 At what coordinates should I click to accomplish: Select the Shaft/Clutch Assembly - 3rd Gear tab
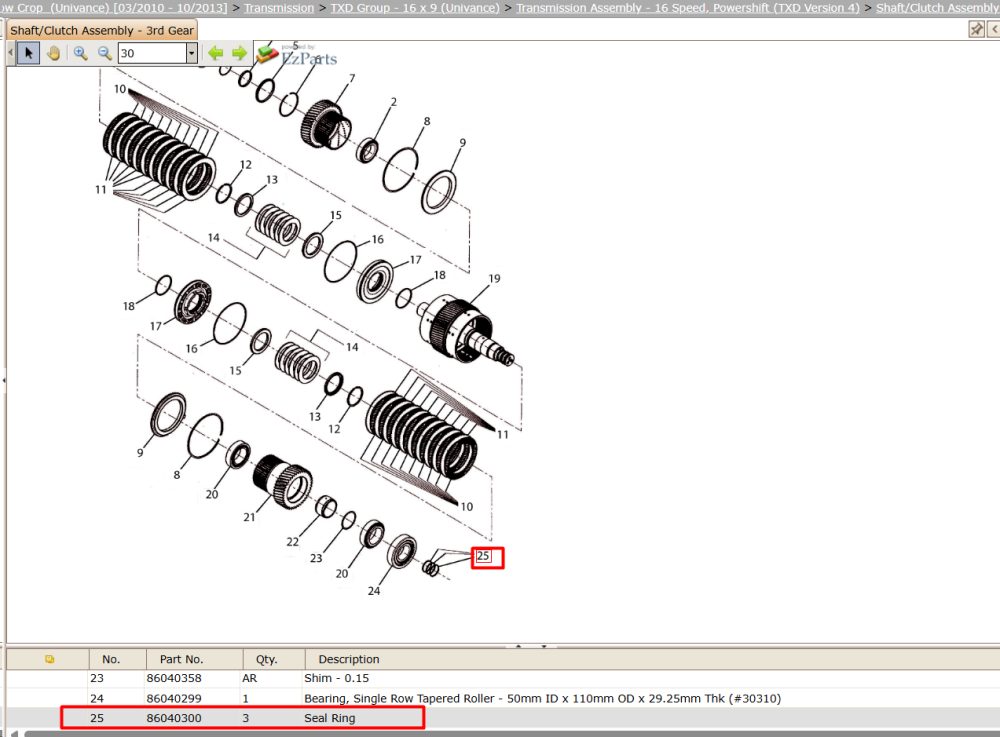102,30
